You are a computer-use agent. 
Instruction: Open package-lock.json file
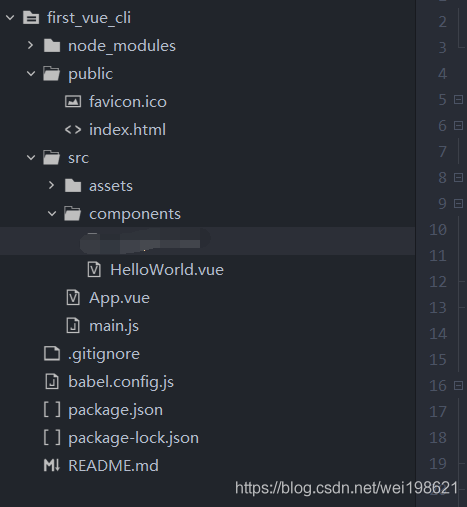pyautogui.click(x=133, y=438)
